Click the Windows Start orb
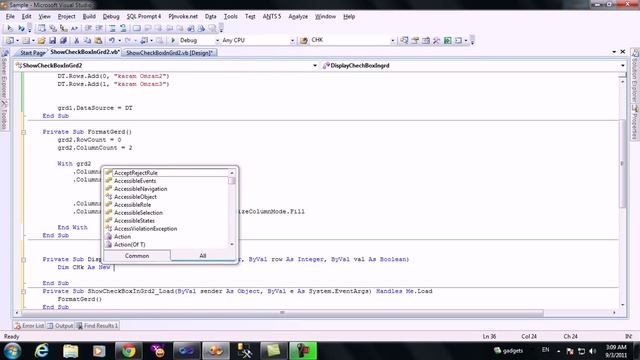 click(x=13, y=351)
